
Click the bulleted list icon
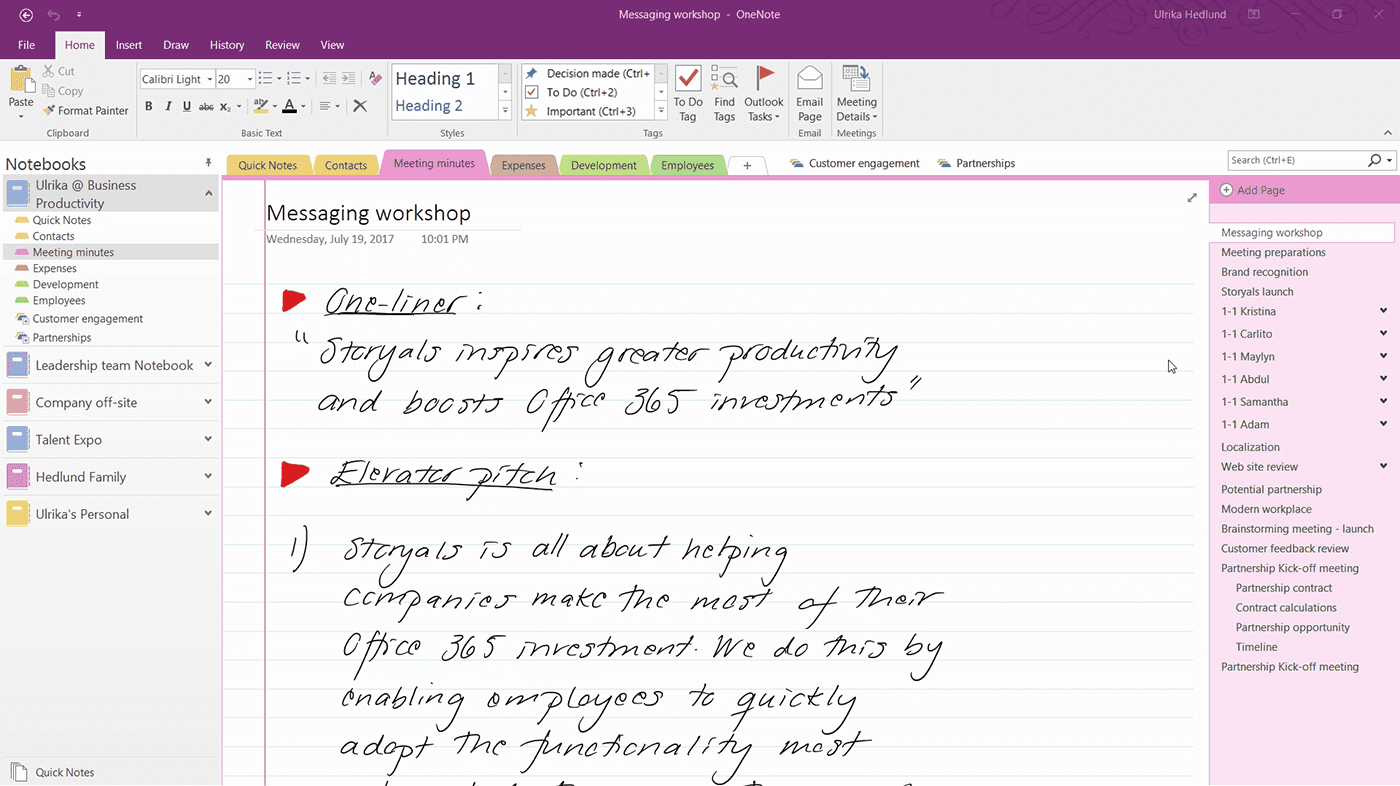click(x=264, y=79)
